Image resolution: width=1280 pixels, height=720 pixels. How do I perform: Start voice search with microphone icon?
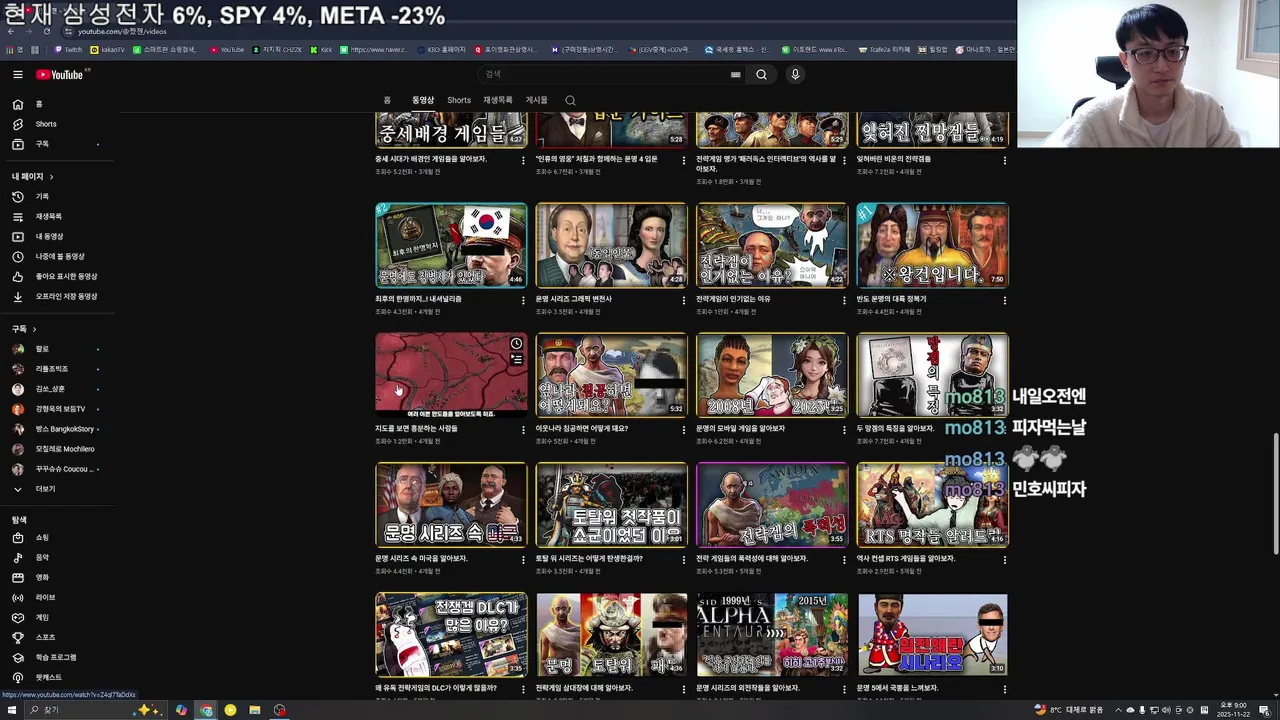[x=795, y=74]
